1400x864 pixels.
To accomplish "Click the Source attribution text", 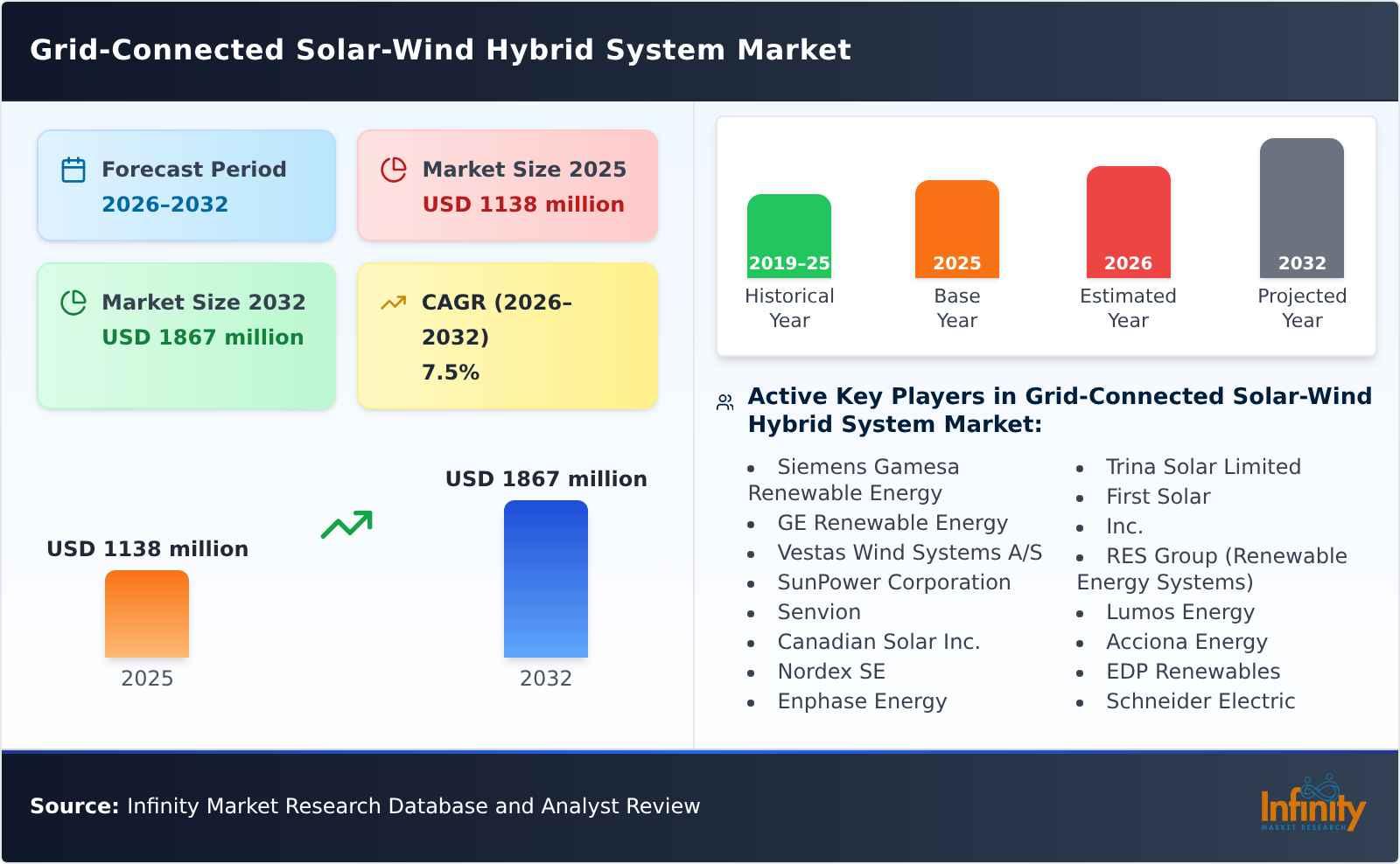I will point(364,806).
